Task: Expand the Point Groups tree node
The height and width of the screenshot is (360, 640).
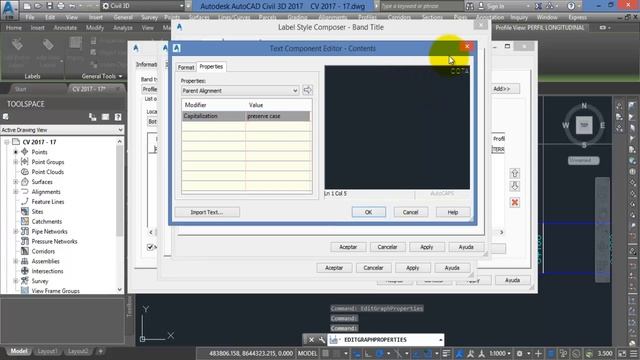Action: 16,162
